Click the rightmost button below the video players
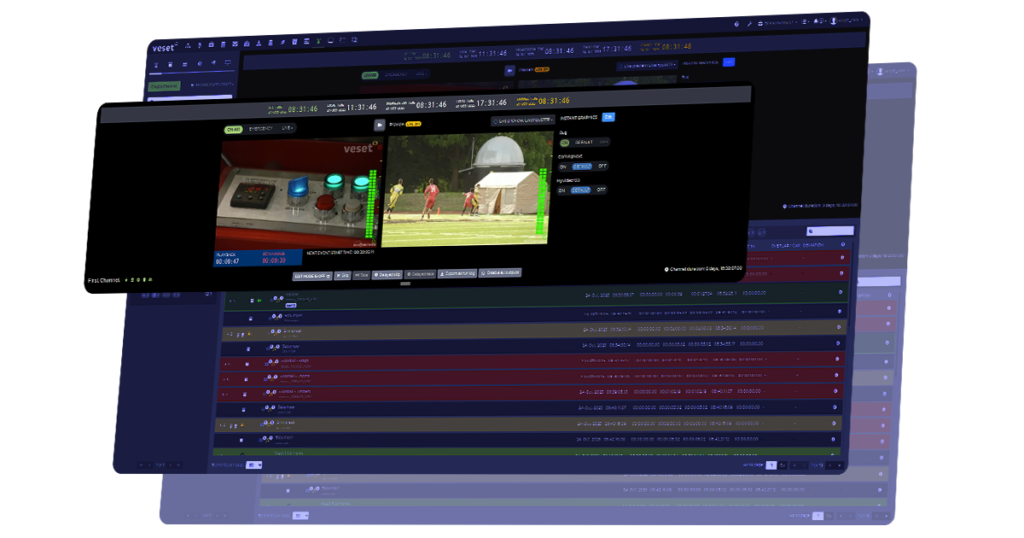Image resolution: width=1024 pixels, height=538 pixels. (500, 272)
